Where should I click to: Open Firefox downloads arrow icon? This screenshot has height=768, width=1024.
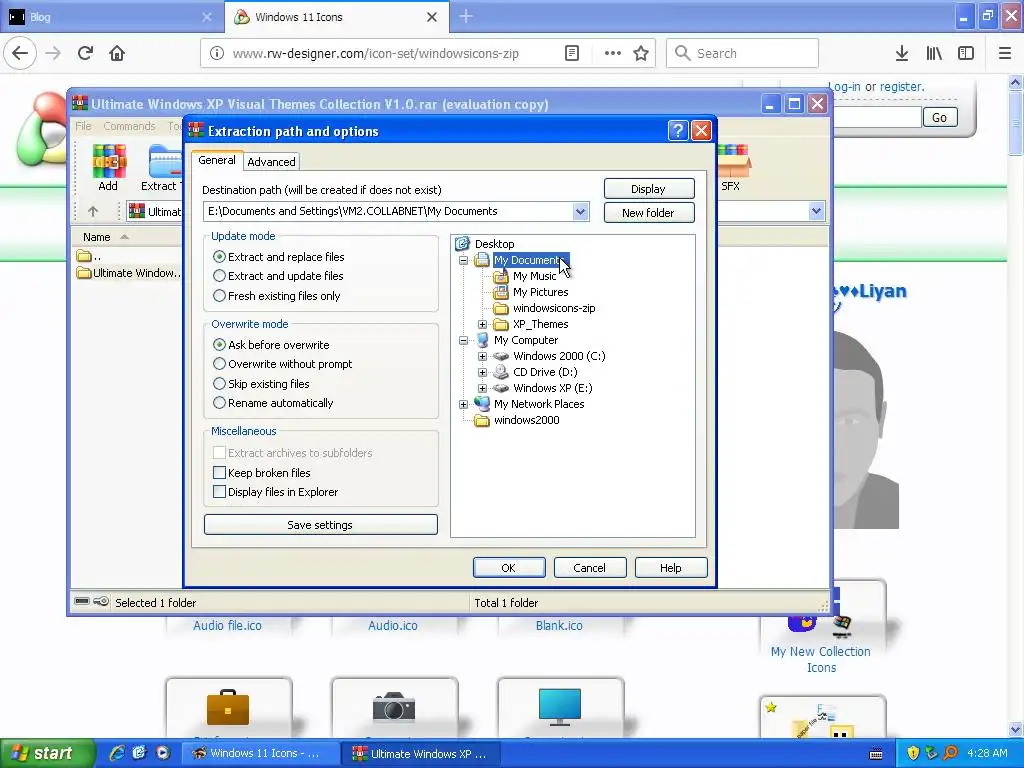click(x=902, y=53)
